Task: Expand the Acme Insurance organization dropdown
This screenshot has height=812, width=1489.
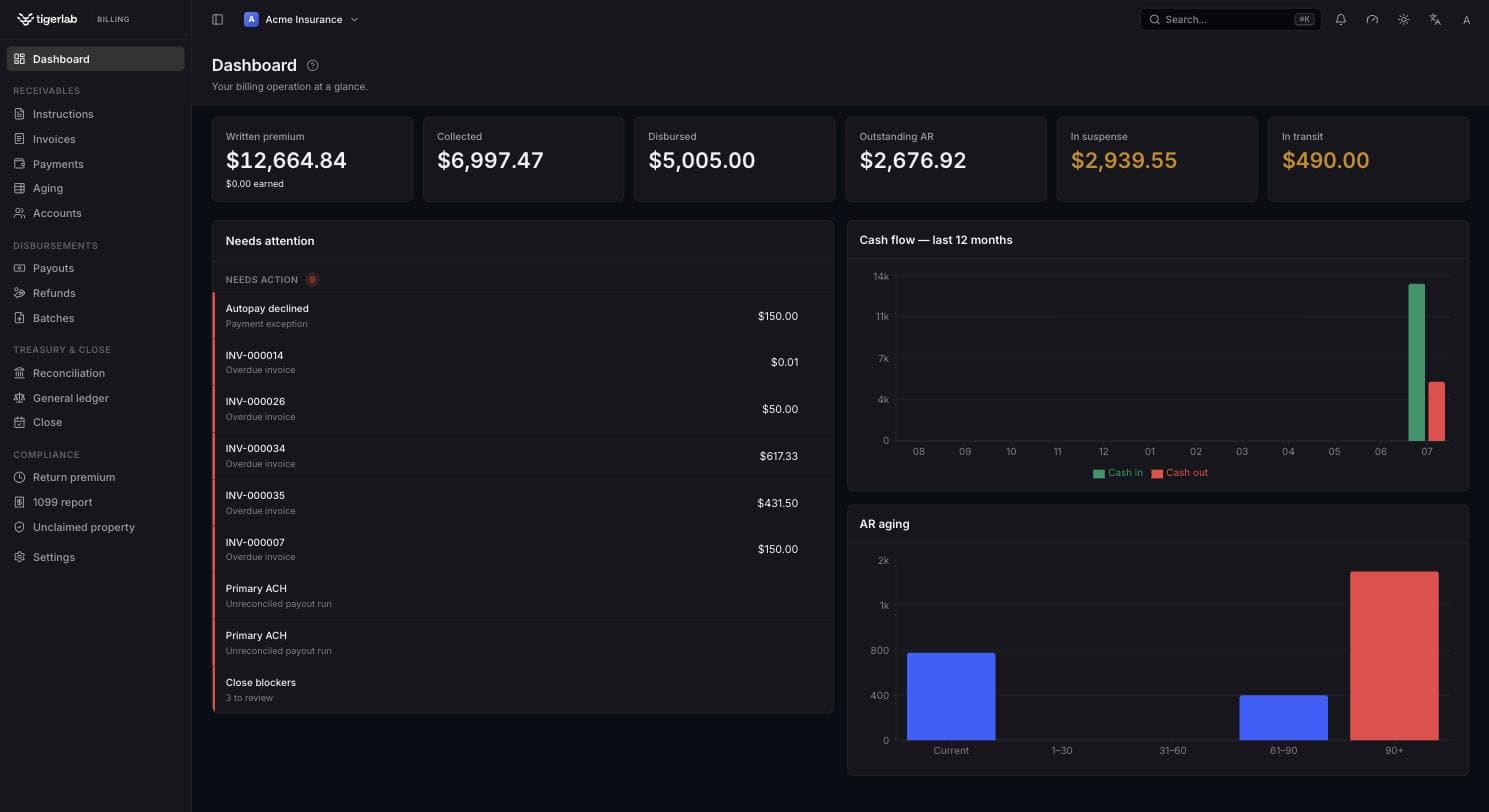Action: [301, 19]
